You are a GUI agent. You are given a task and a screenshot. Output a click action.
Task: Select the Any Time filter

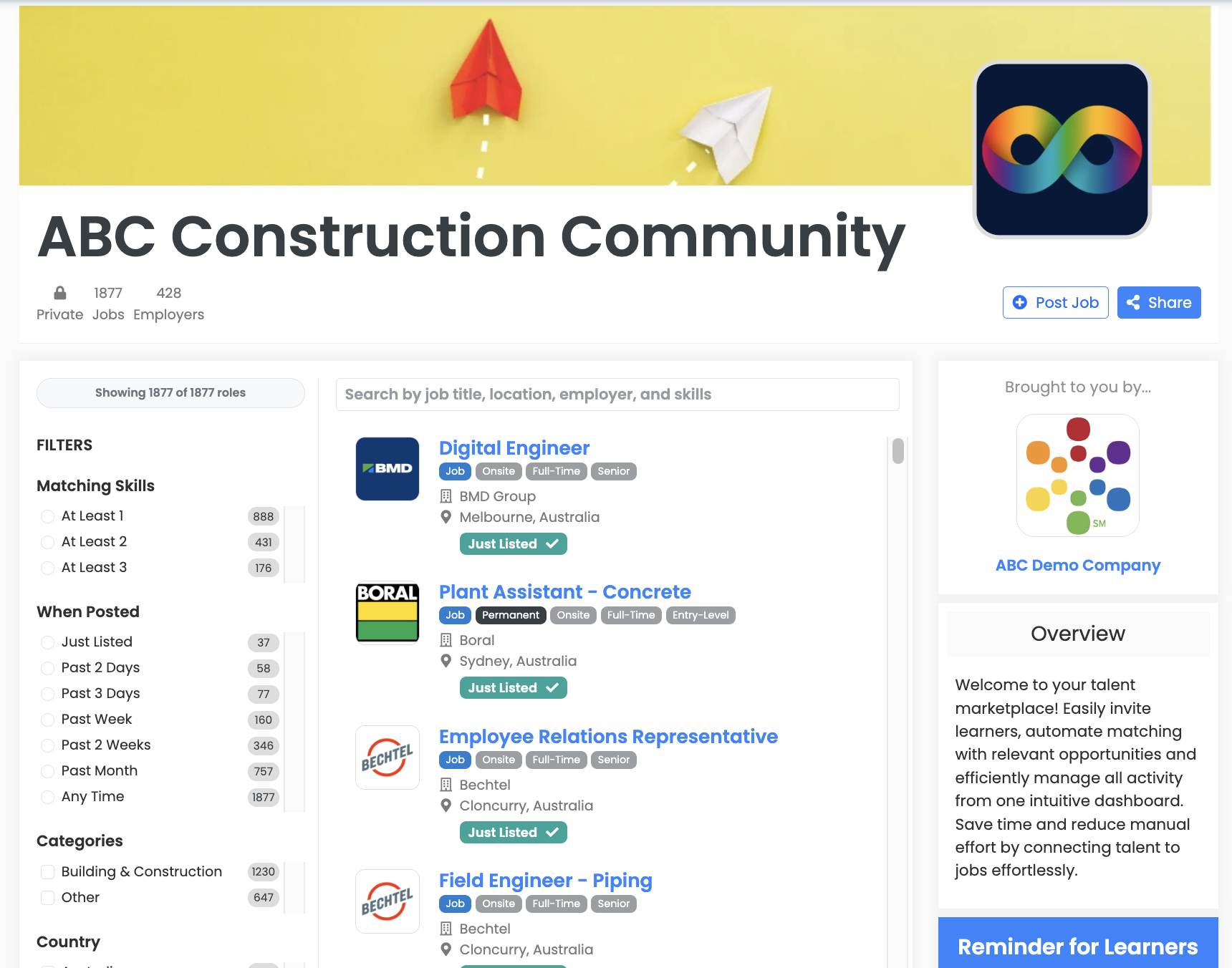[48, 797]
